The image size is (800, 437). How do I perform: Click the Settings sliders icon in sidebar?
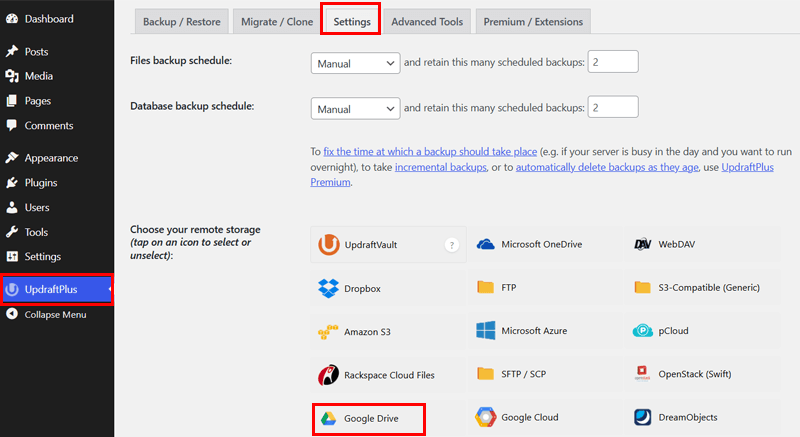pos(12,256)
